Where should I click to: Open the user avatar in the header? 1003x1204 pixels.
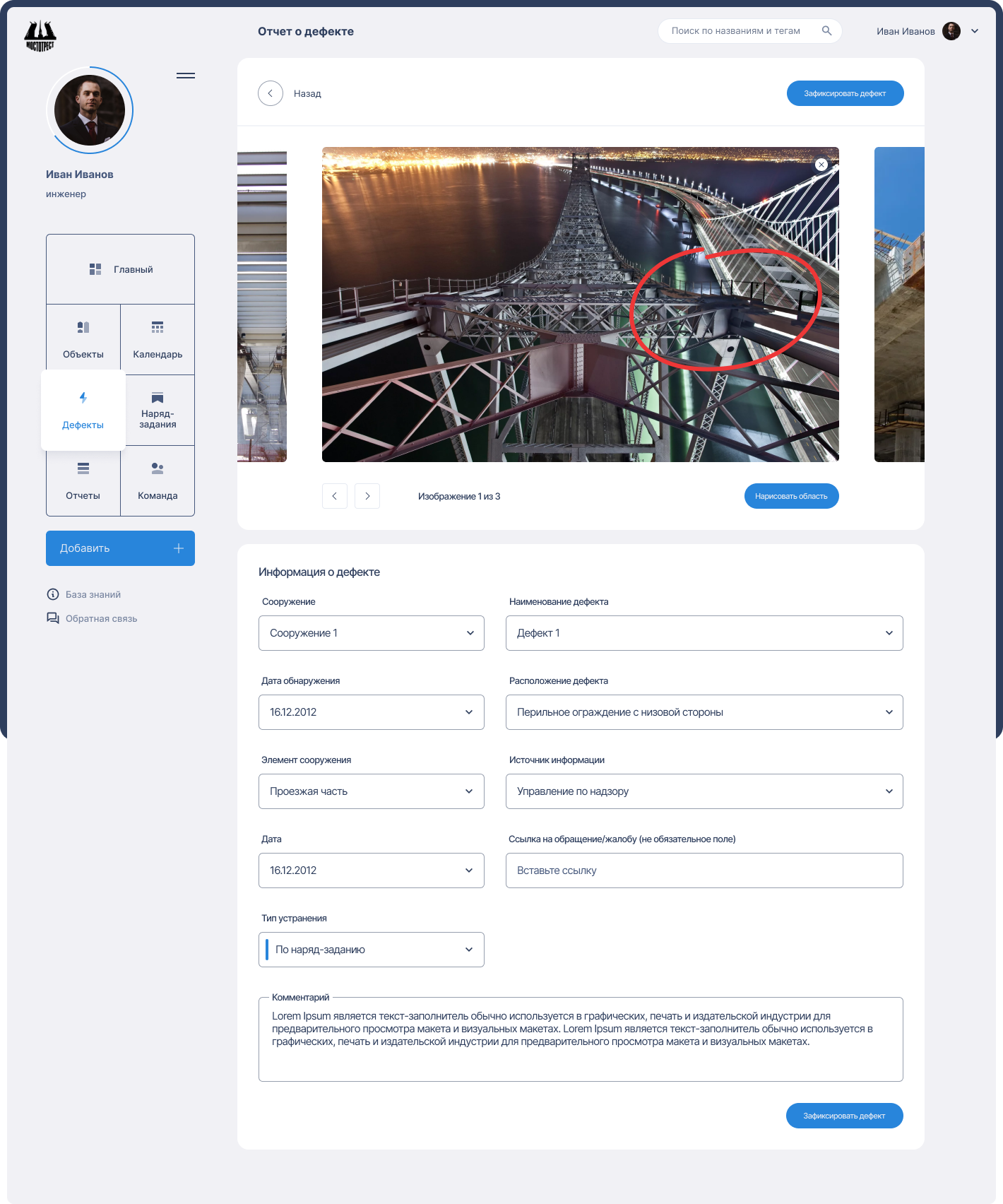951,31
